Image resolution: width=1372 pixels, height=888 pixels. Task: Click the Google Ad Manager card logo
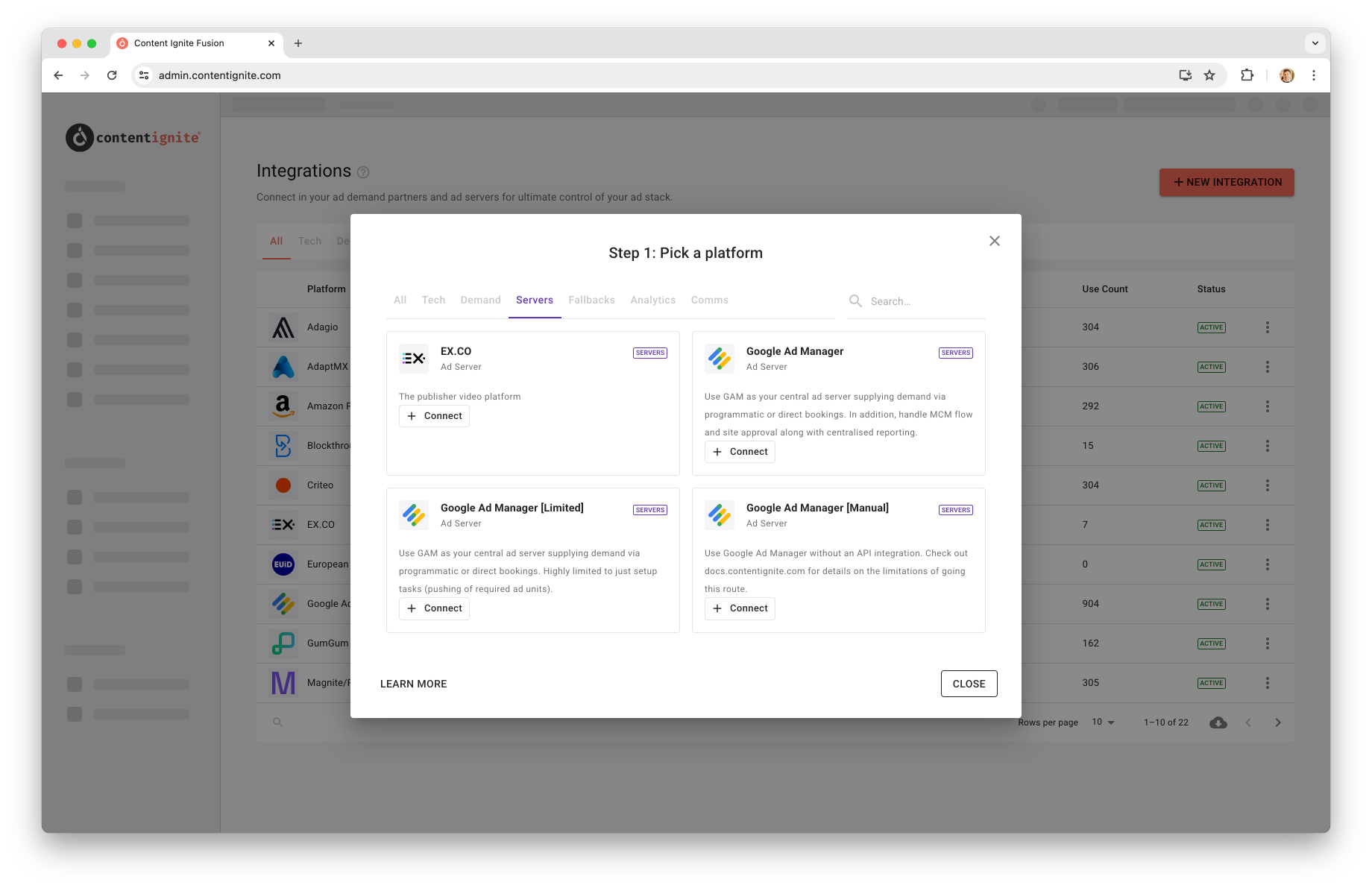(720, 359)
